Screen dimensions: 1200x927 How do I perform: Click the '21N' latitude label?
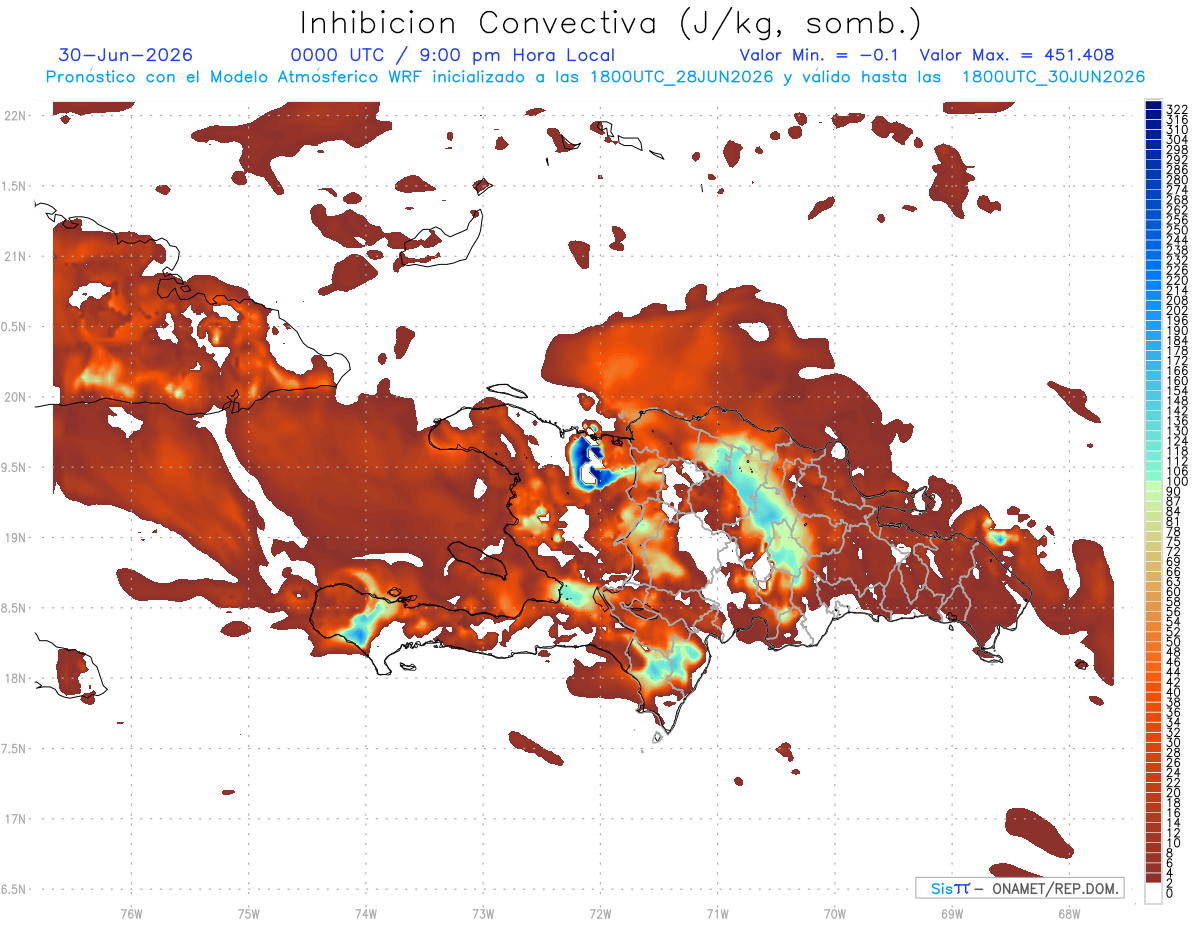15,256
